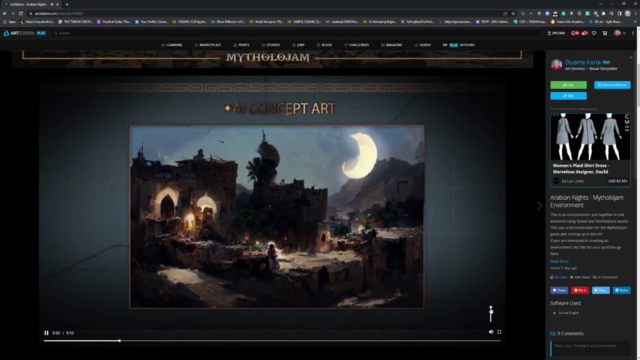Image resolution: width=640 pixels, height=360 pixels.
Task: Click the LinkedIn Share button
Action: coord(622,290)
